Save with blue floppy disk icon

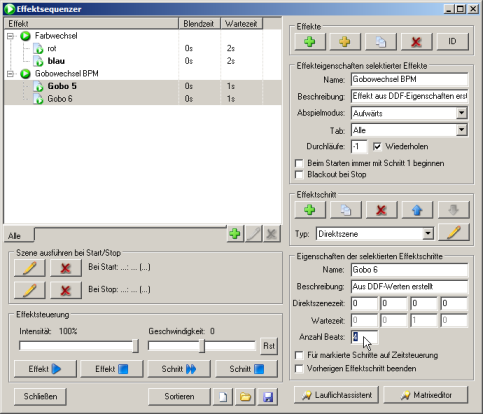268,397
